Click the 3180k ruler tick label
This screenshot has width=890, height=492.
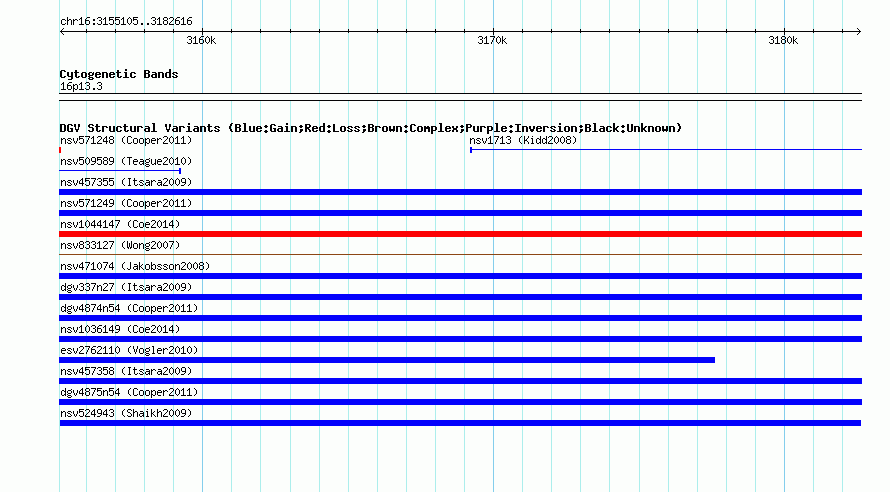pos(783,40)
